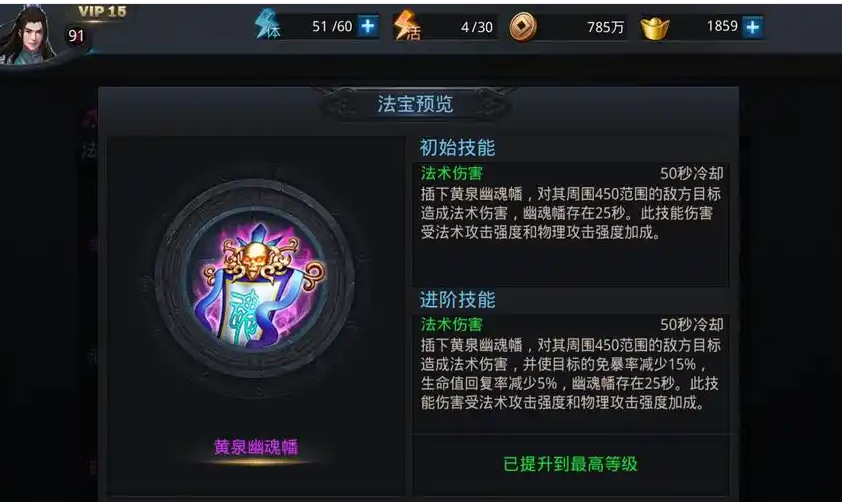Viewport: 842px width, 502px height.
Task: Add stamina with the plus beside 51/60
Action: (x=368, y=26)
